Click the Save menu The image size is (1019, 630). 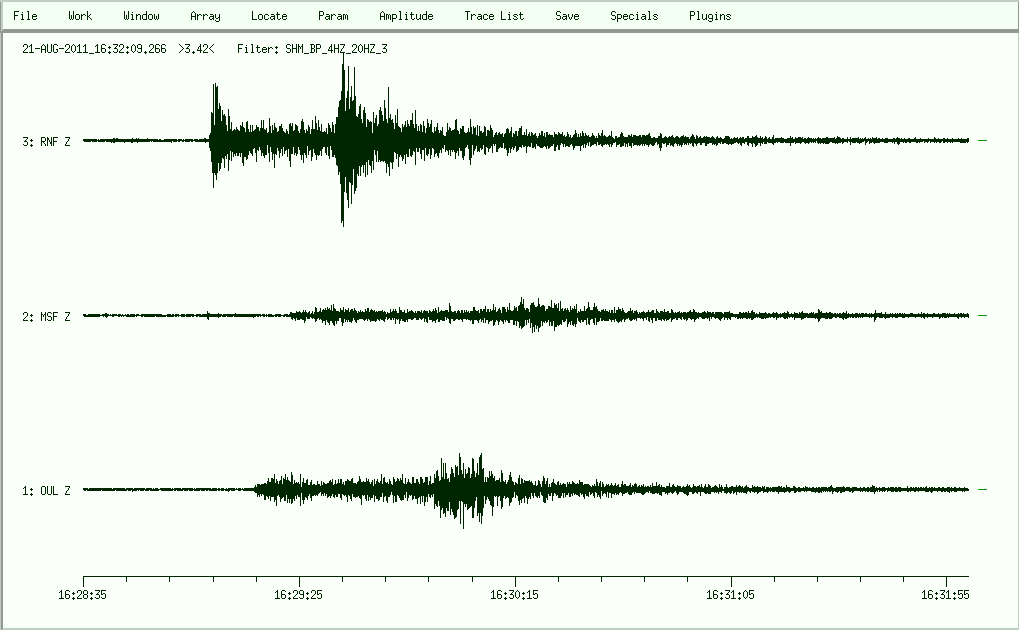point(567,16)
